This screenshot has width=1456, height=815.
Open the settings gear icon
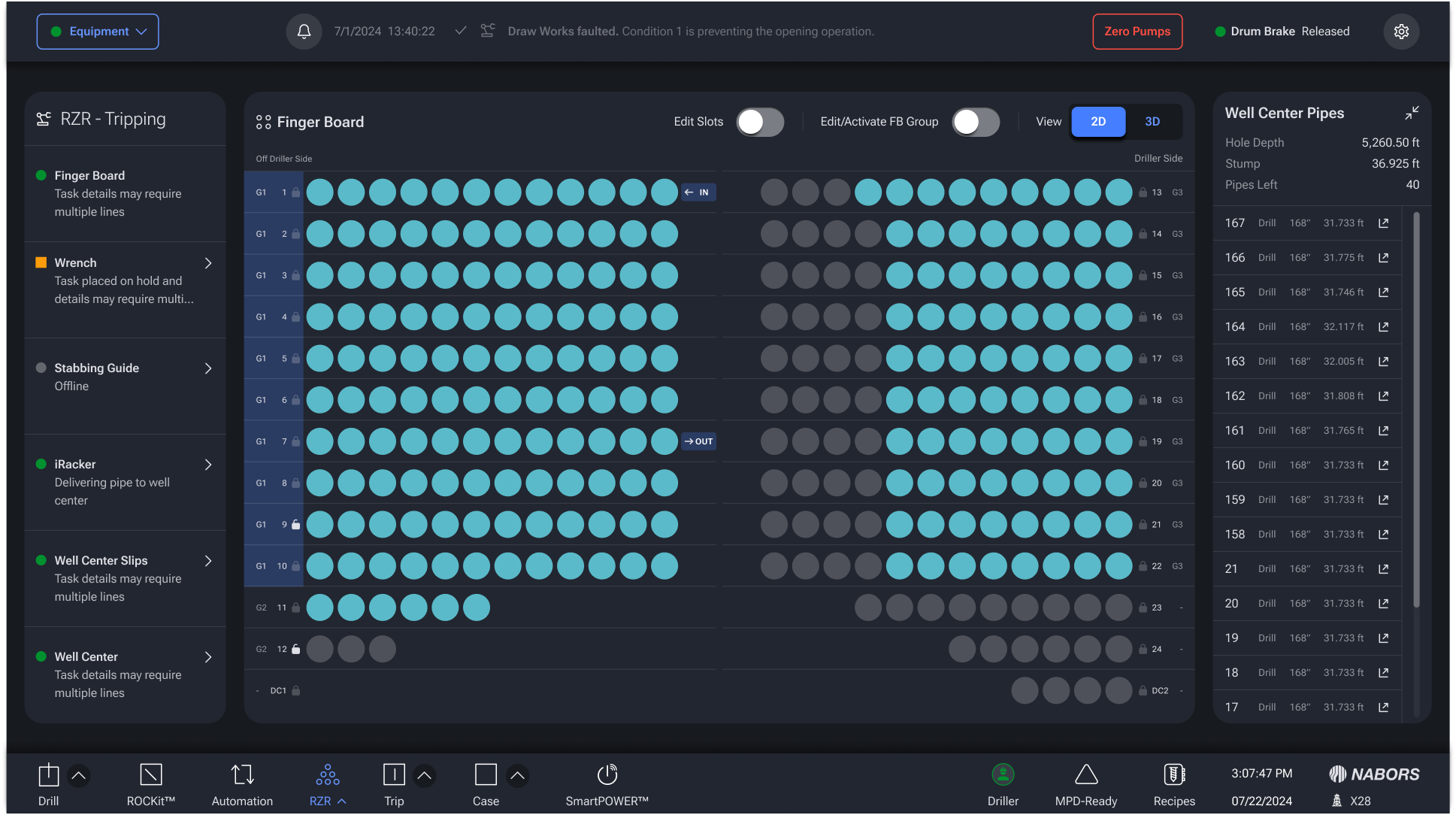pos(1401,32)
